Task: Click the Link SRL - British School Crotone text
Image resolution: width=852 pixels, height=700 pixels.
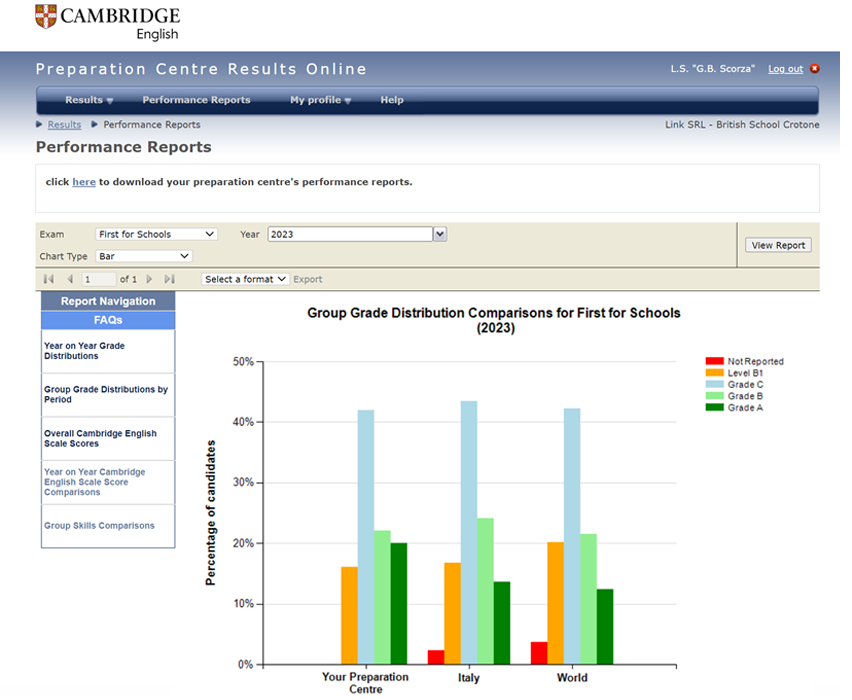Action: click(x=742, y=124)
